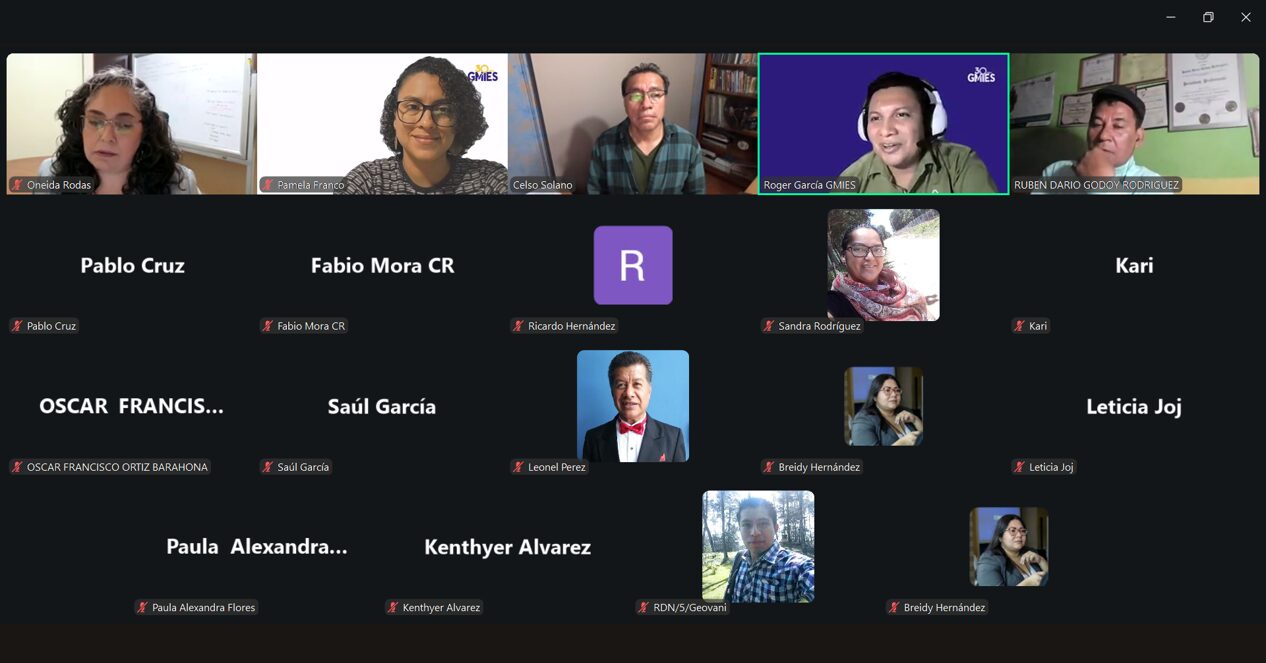Click Paula Alexandra Flores name label

203,607
